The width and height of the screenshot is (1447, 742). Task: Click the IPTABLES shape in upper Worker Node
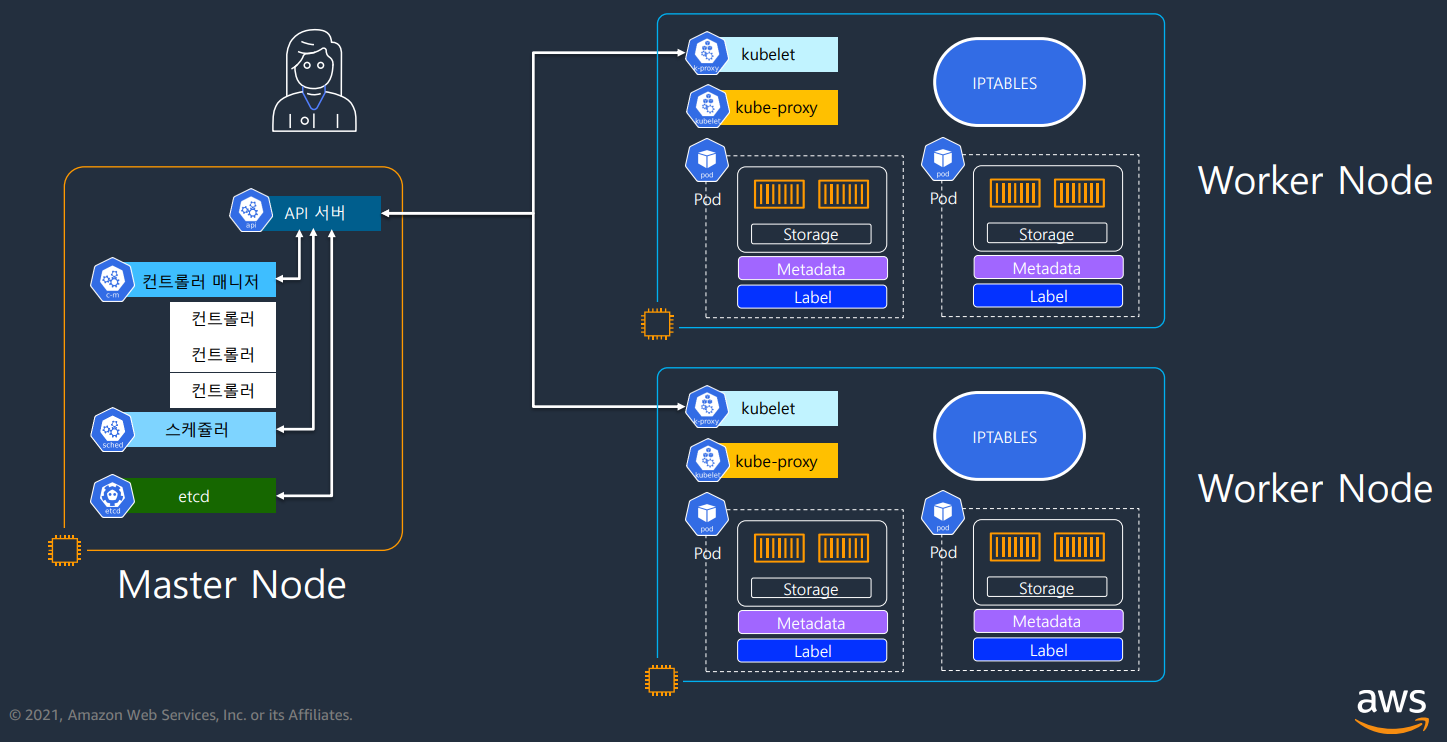[1009, 83]
